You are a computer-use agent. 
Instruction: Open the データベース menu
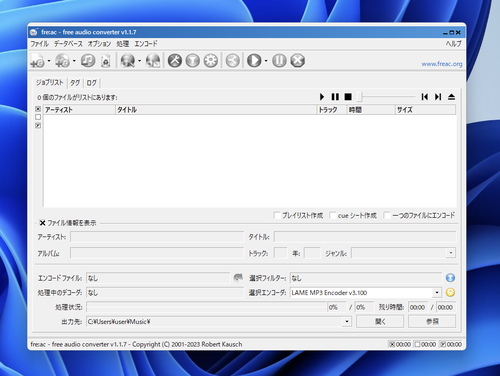[x=68, y=44]
